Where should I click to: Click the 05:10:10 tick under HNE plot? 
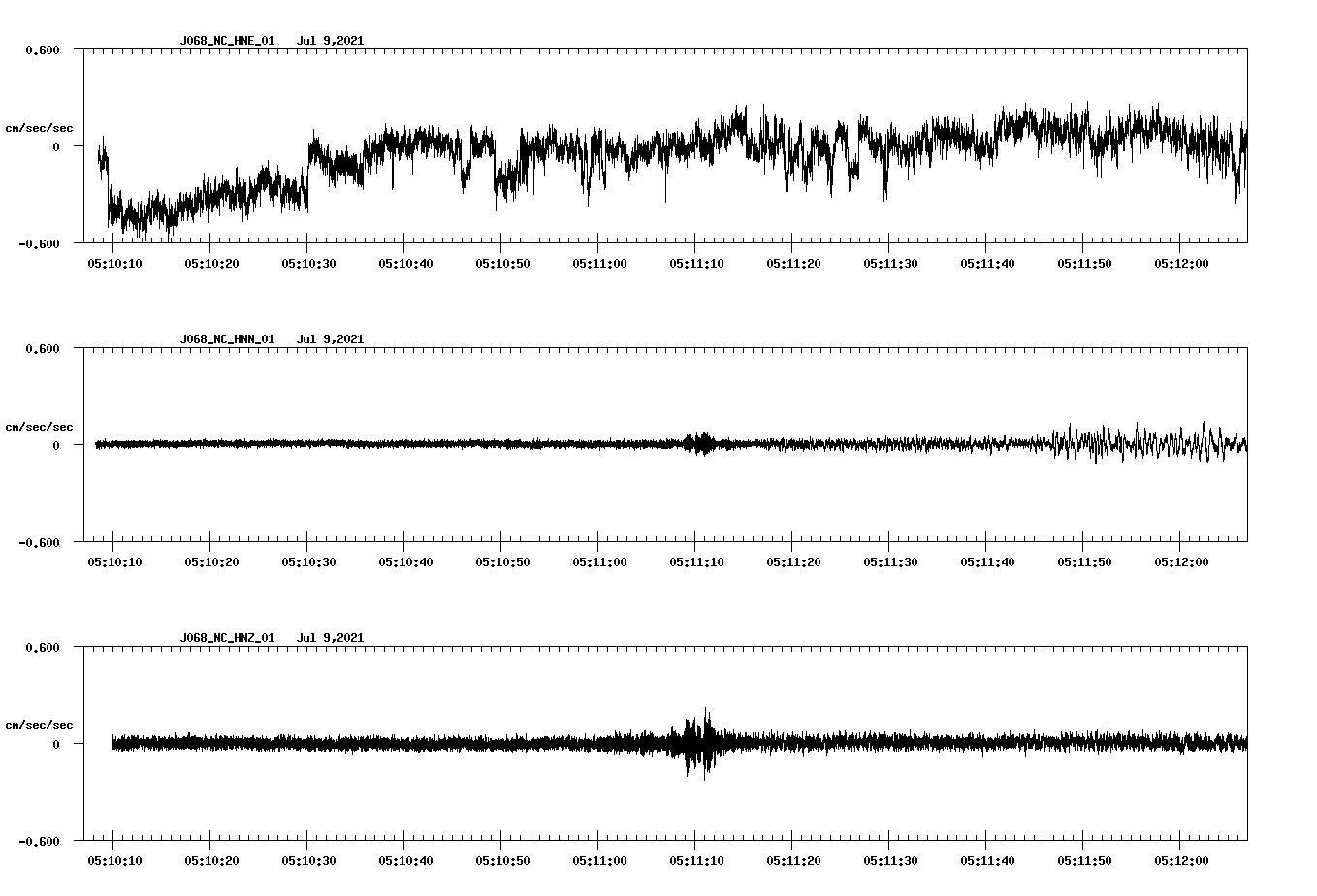pos(114,263)
